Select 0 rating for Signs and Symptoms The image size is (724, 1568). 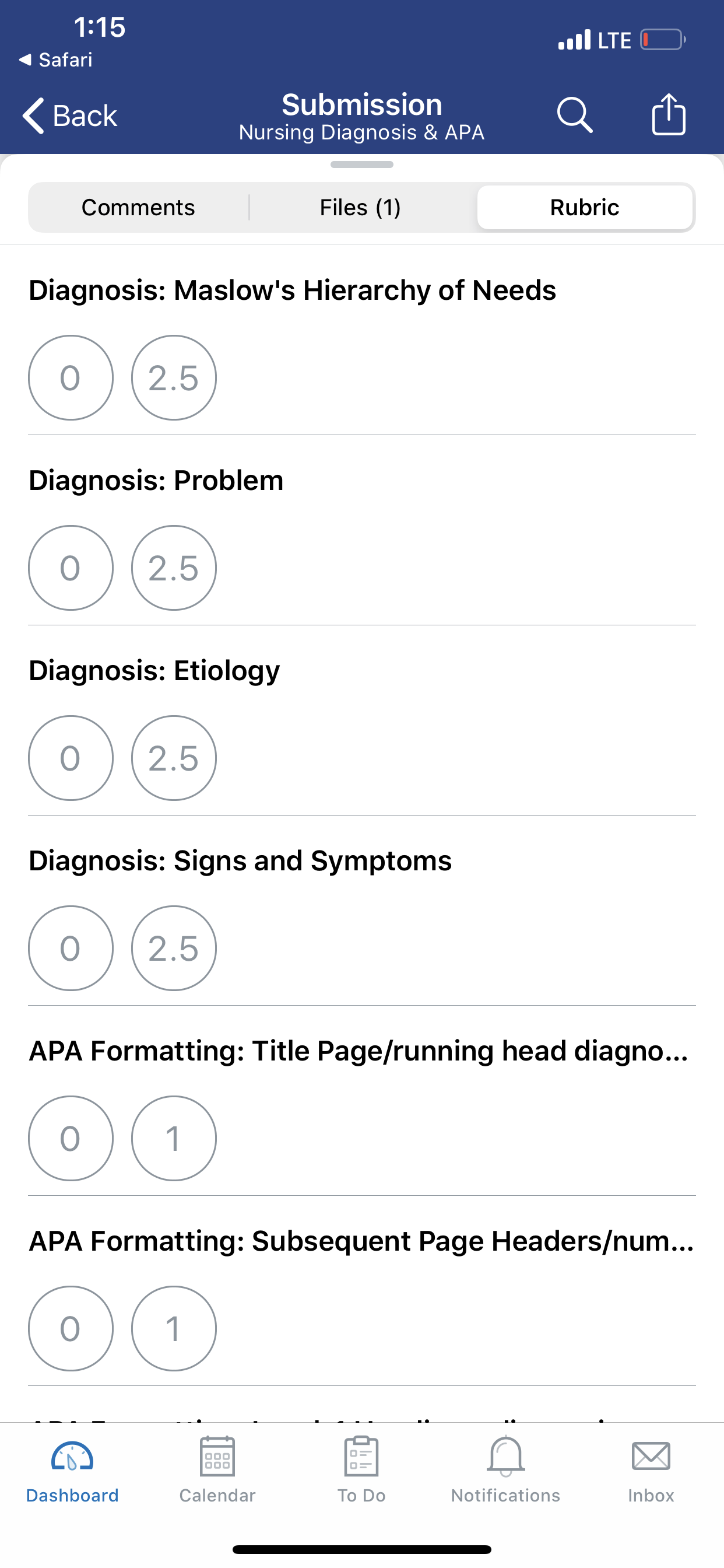(x=71, y=949)
